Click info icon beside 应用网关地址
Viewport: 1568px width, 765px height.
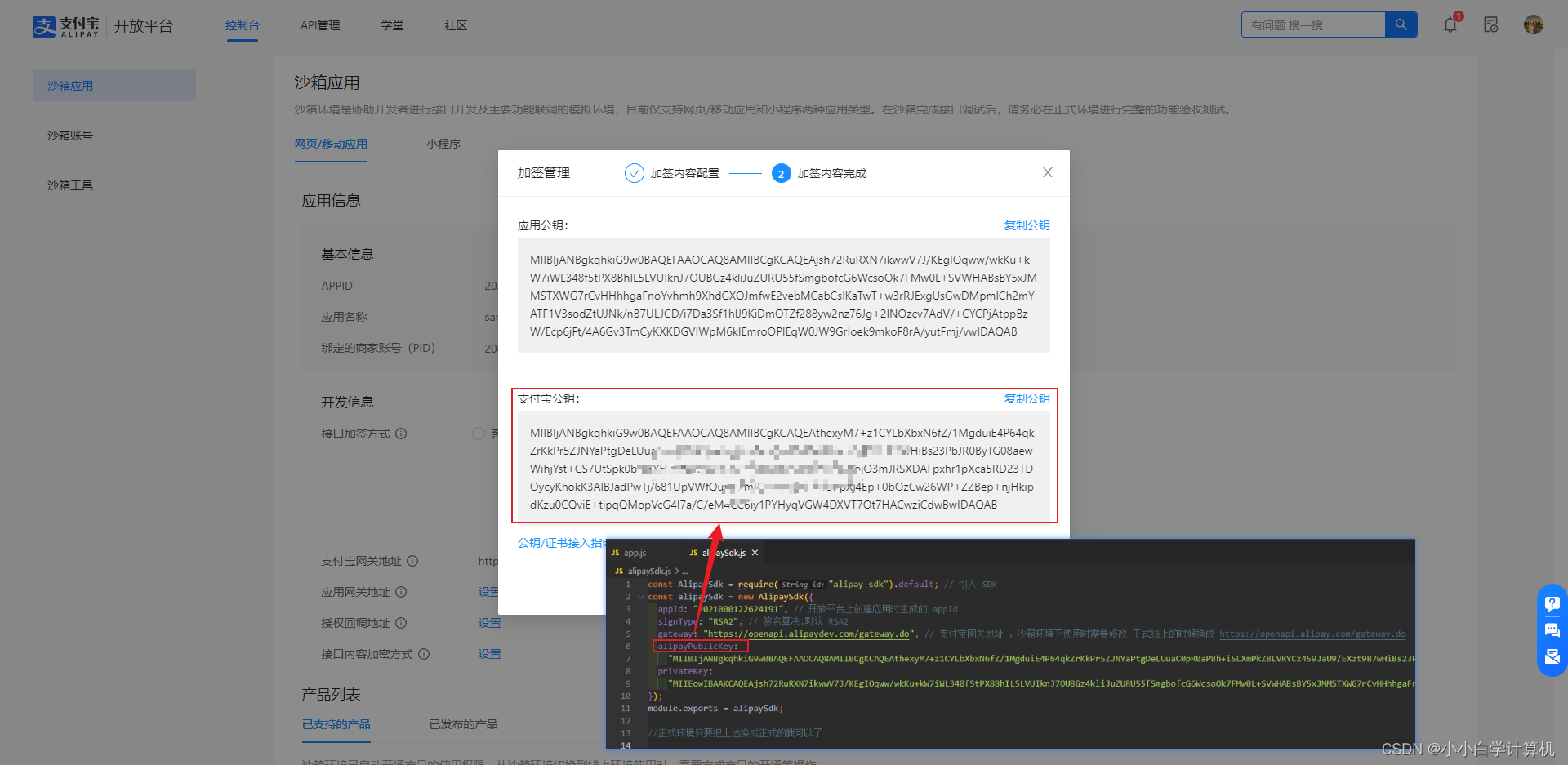[x=401, y=592]
